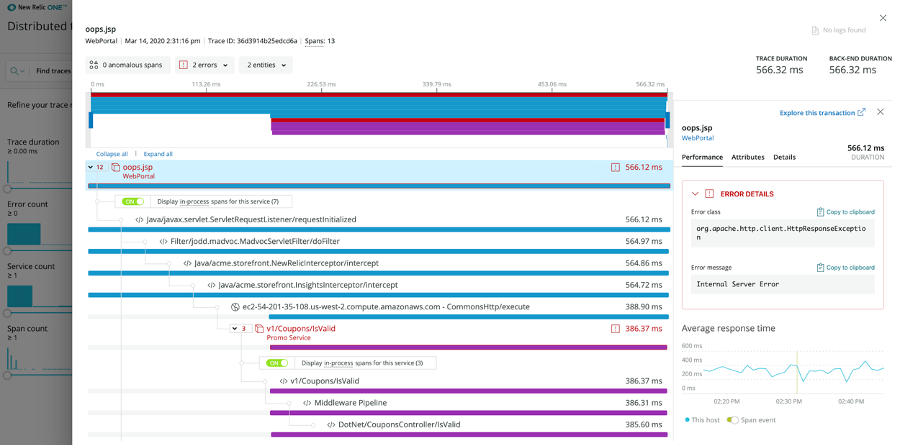The image size is (899, 445).
Task: Click the Promo Service entity icon
Action: [259, 329]
